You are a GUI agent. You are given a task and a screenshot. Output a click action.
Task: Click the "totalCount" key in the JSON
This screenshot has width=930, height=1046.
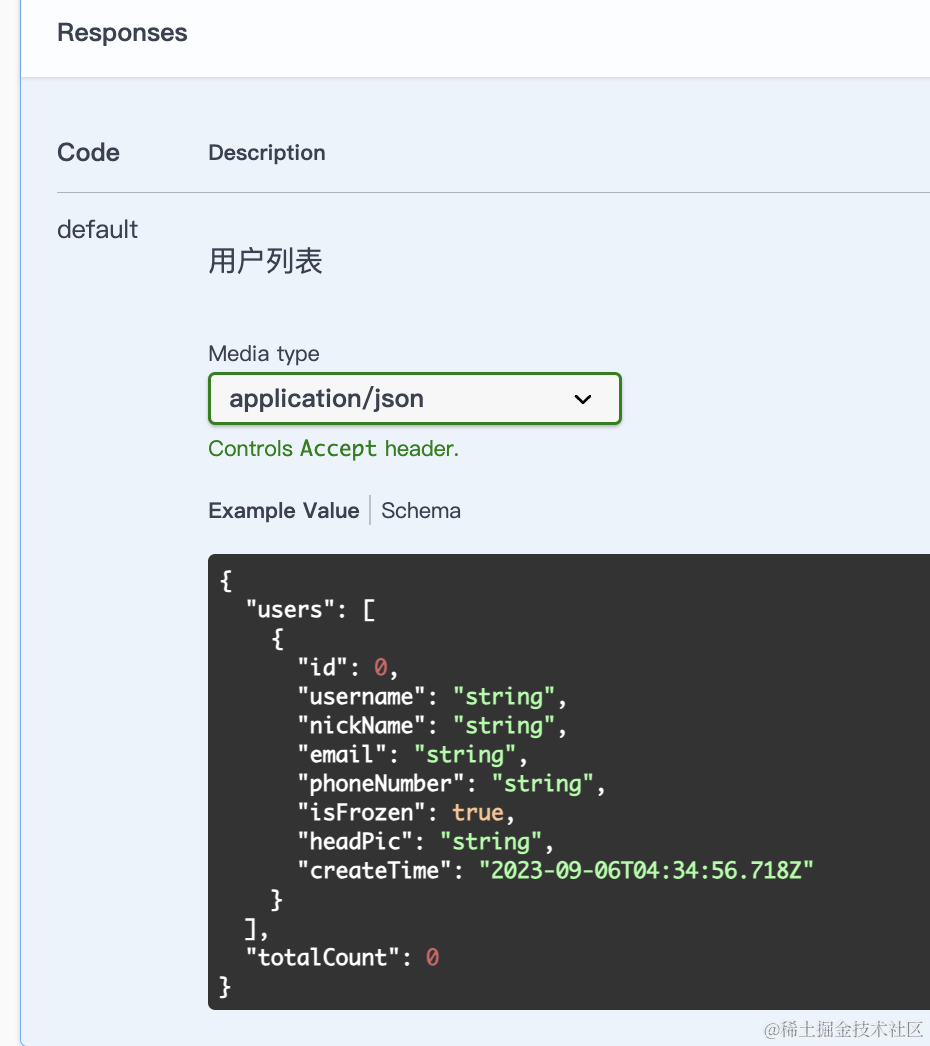(323, 957)
